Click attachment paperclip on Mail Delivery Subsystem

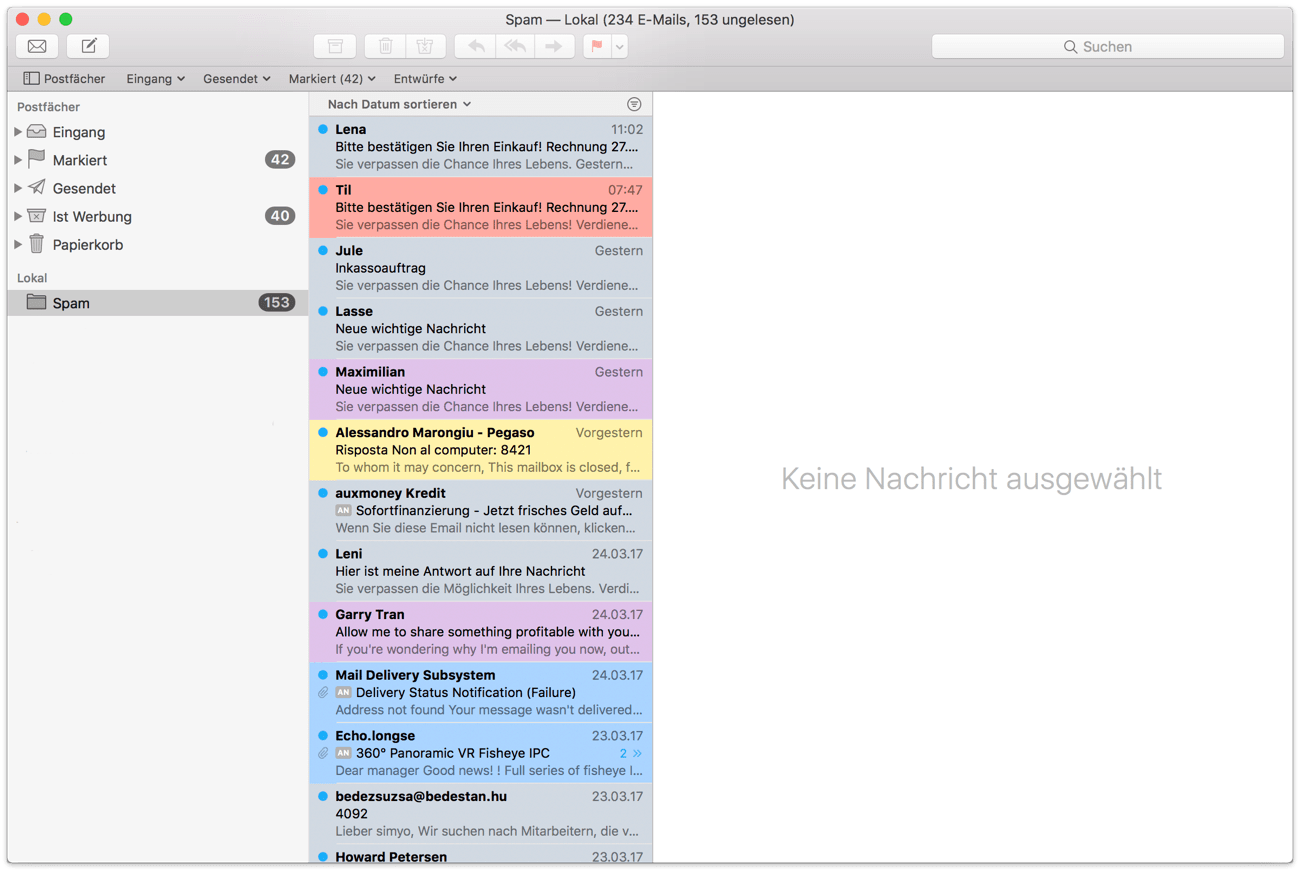[323, 692]
